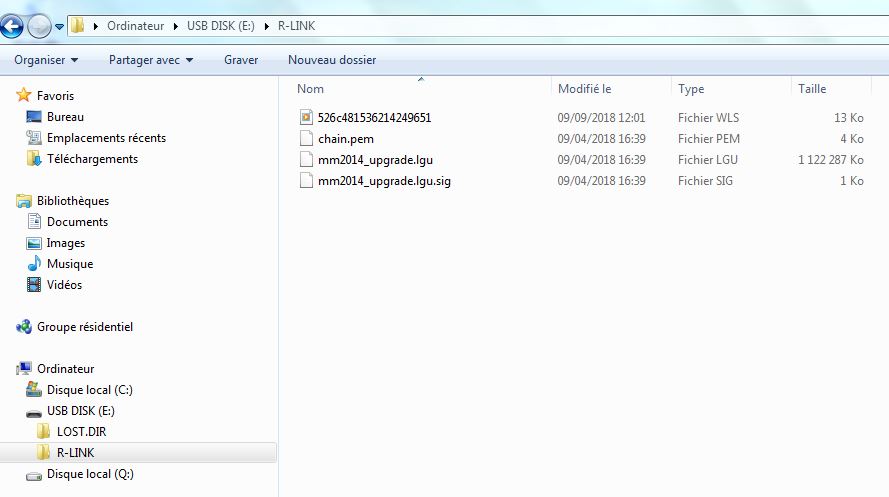Click R-LINK folder icon in tree
This screenshot has height=497, width=889.
coord(44,452)
